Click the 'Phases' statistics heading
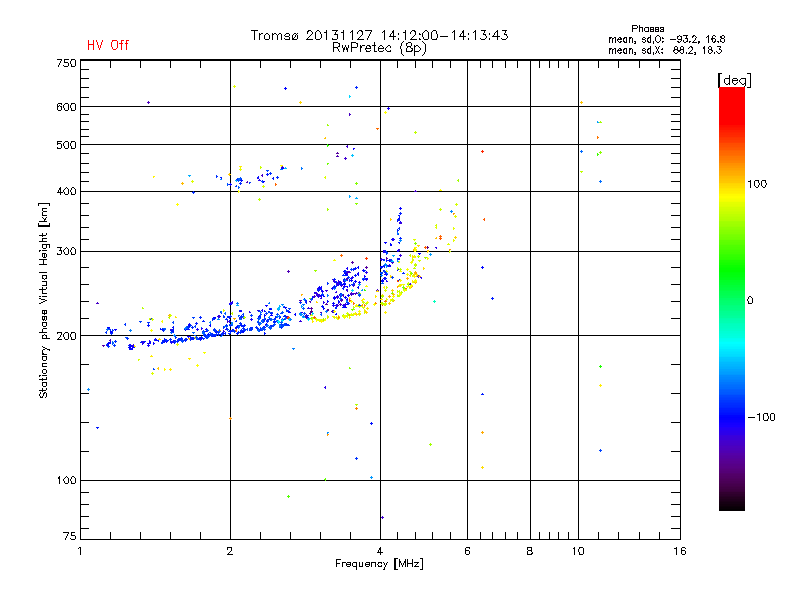The image size is (800, 600). (x=647, y=29)
